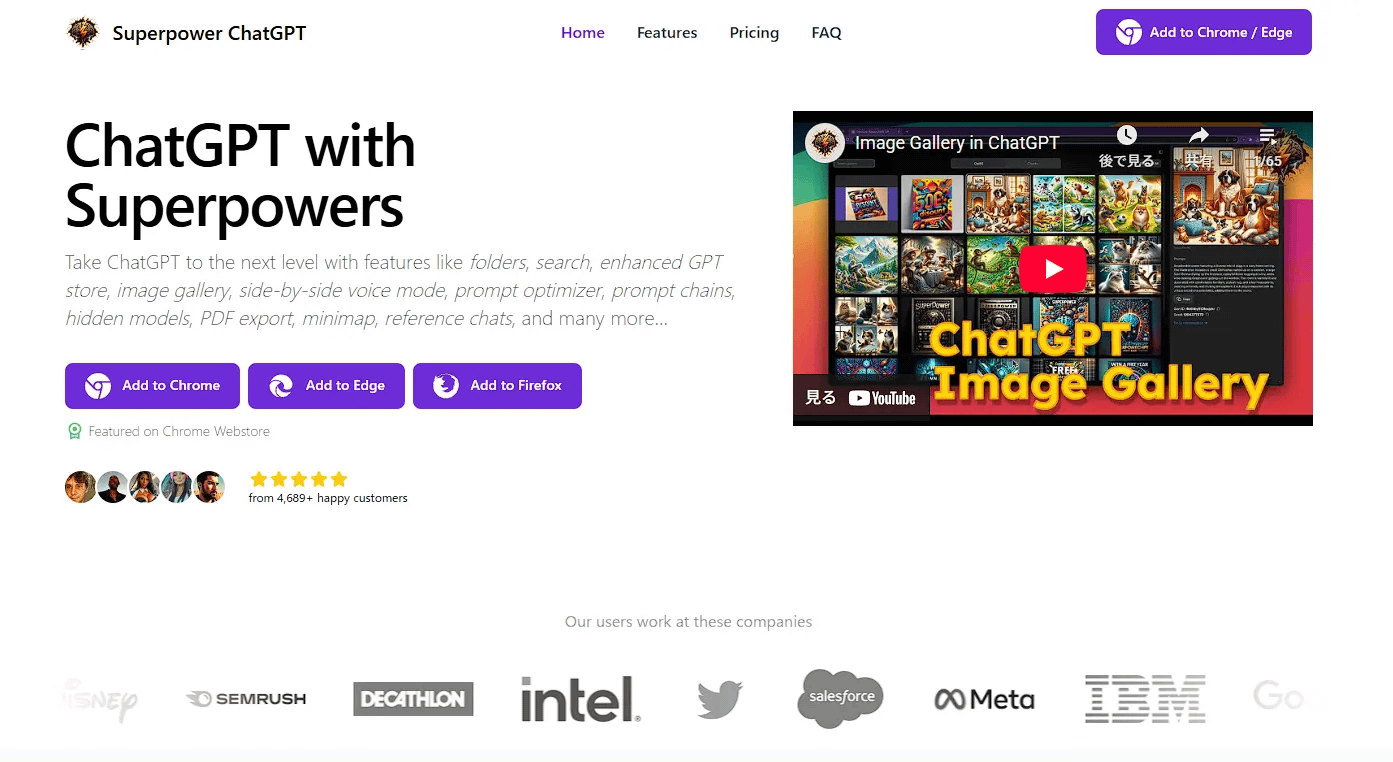Click the channel avatar in video header
The image size is (1393, 762).
click(x=825, y=143)
